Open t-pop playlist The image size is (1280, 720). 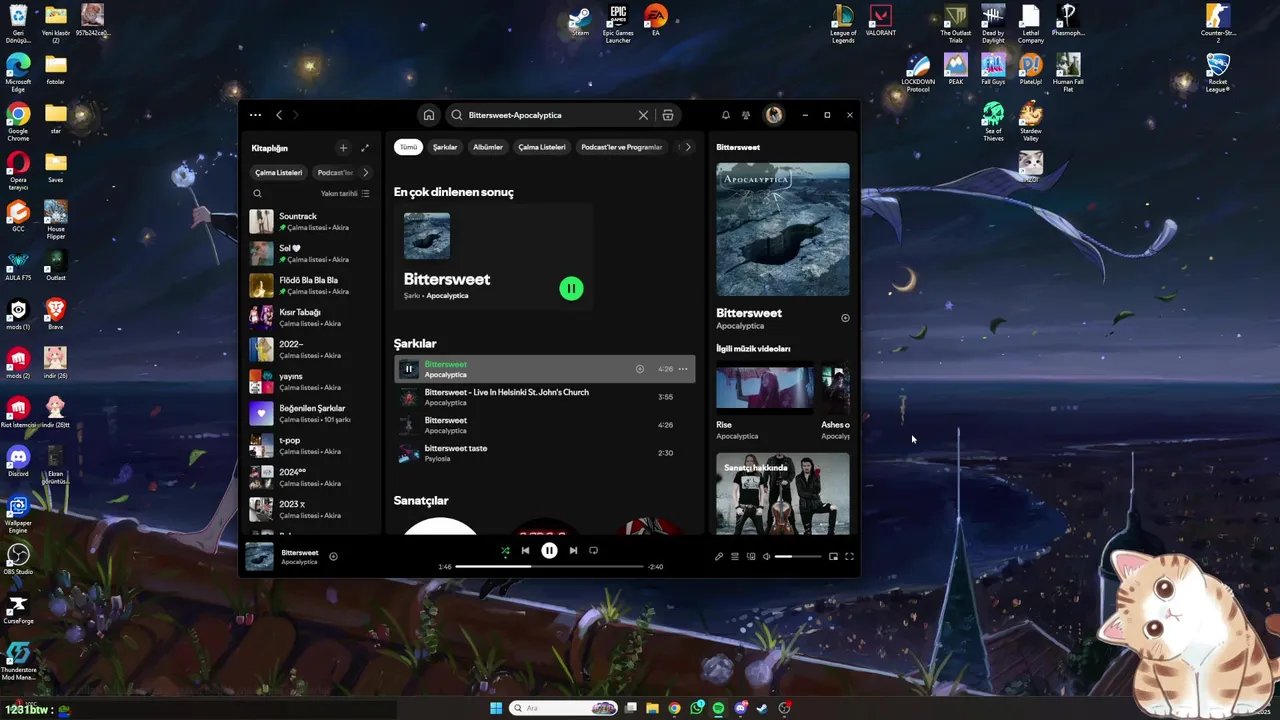tap(311, 445)
